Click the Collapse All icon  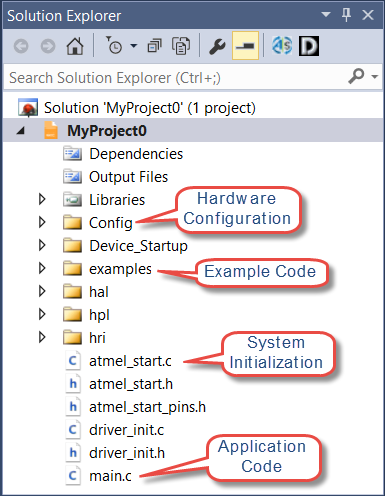click(x=154, y=46)
